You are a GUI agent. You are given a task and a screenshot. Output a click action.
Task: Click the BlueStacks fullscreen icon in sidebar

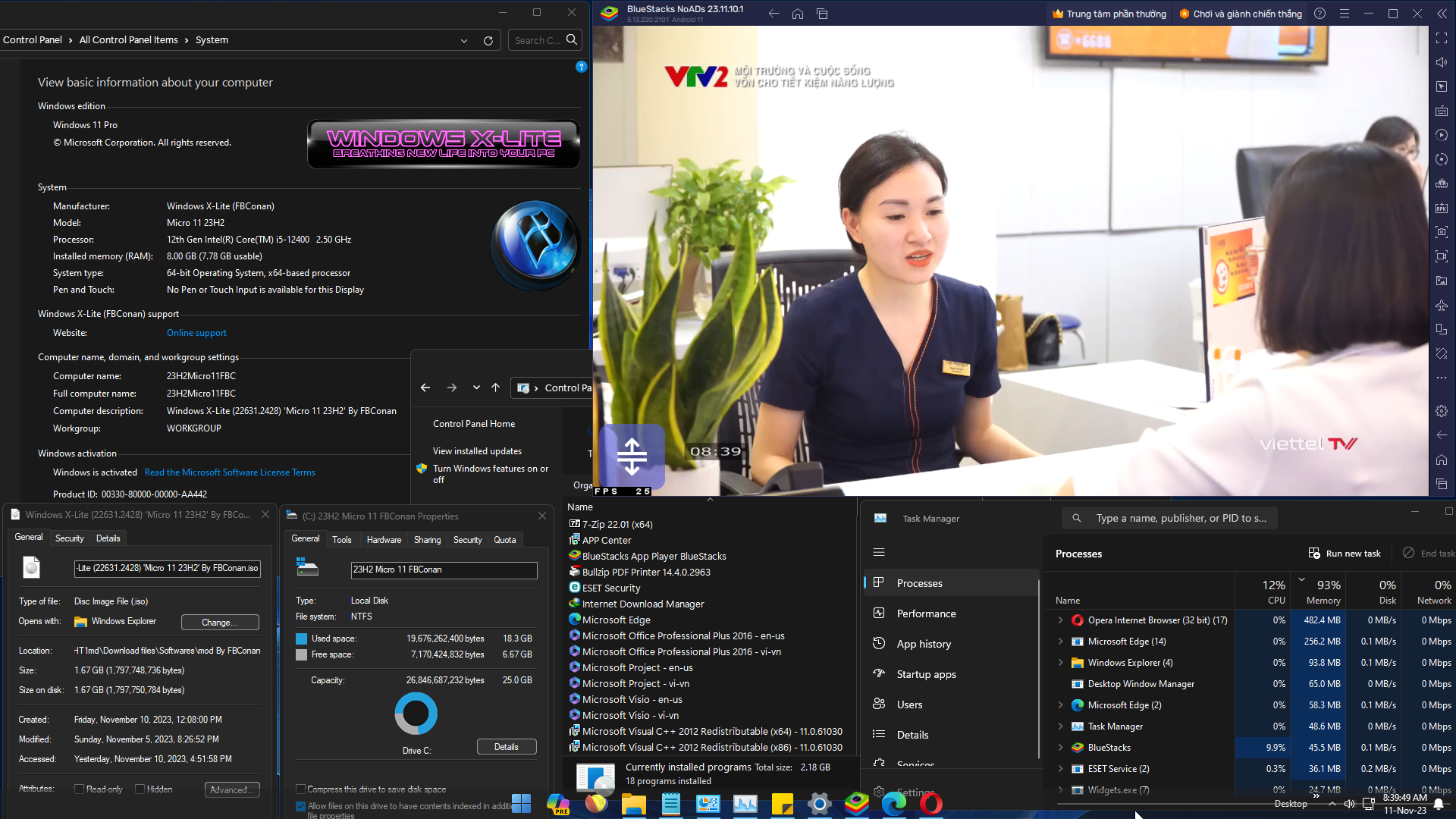point(1442,38)
